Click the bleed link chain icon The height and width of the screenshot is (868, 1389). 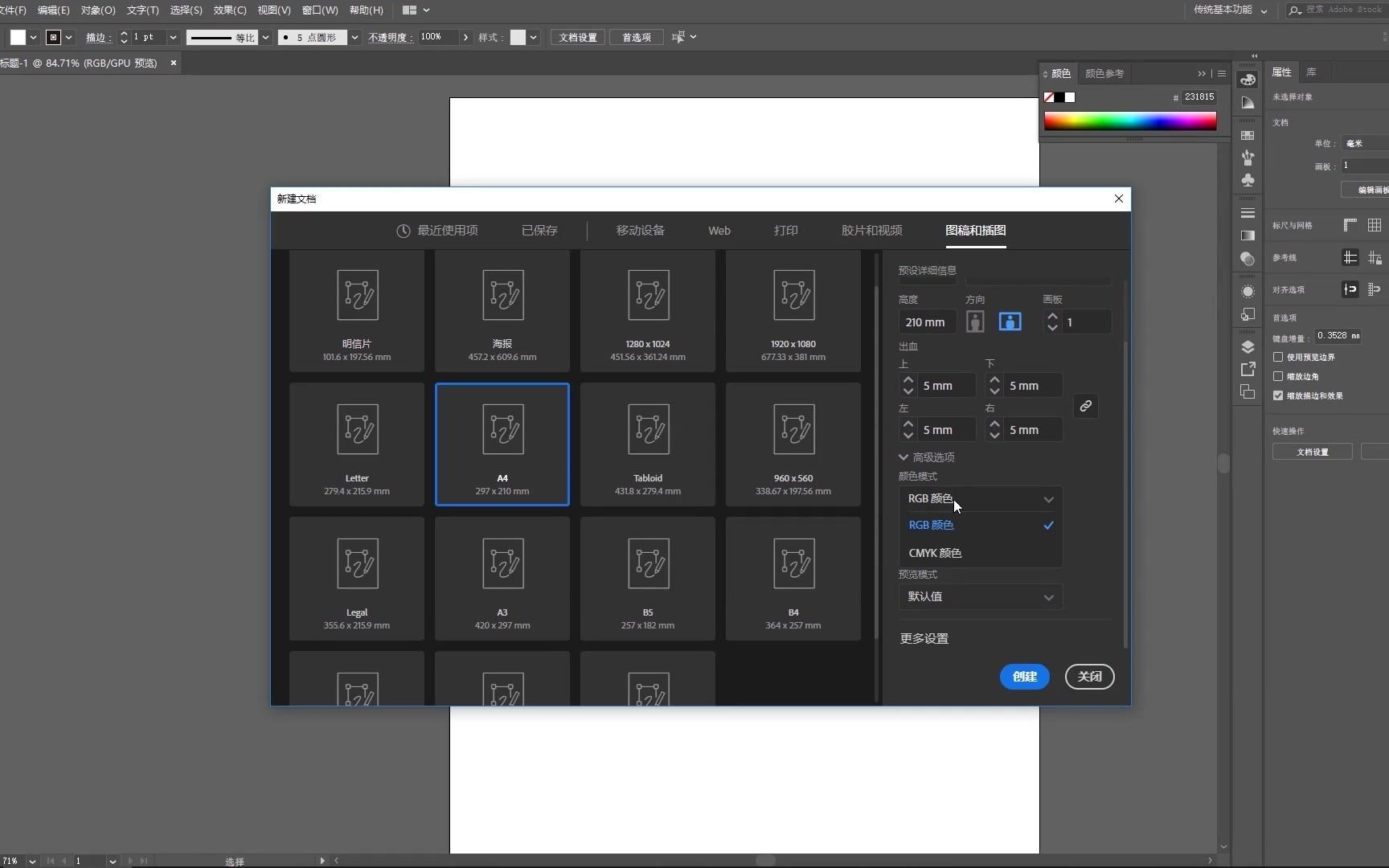pyautogui.click(x=1085, y=406)
